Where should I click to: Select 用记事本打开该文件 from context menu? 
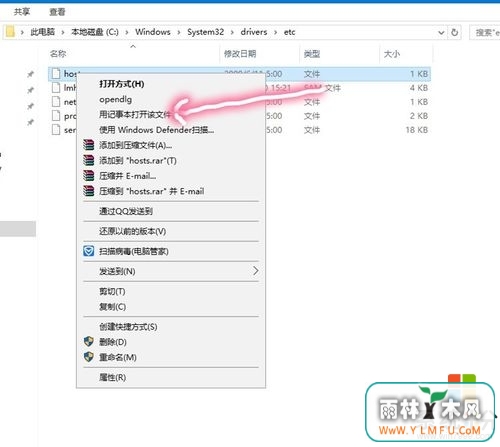[x=135, y=115]
